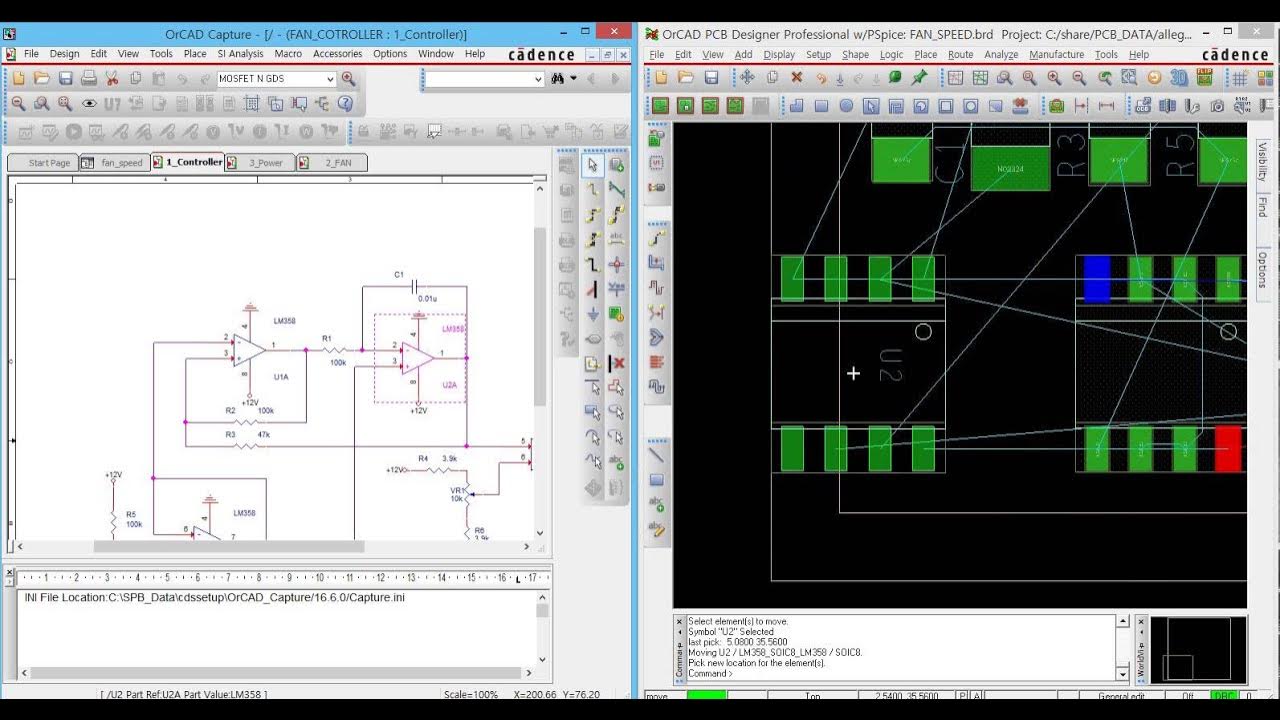The height and width of the screenshot is (720, 1280).
Task: Click Zoom Out icon in PCB Designer toolbar
Action: [1079, 78]
